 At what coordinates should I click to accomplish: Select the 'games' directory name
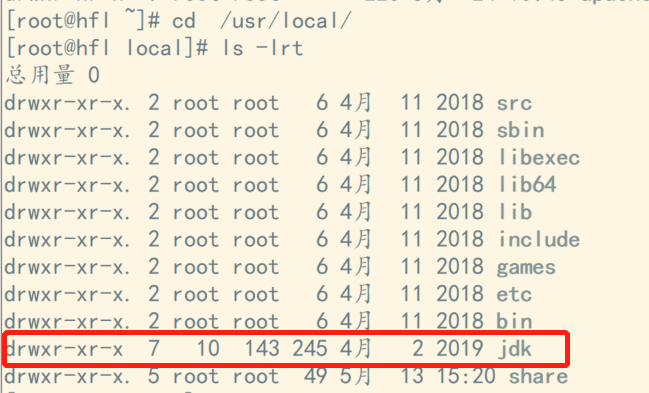coord(526,268)
